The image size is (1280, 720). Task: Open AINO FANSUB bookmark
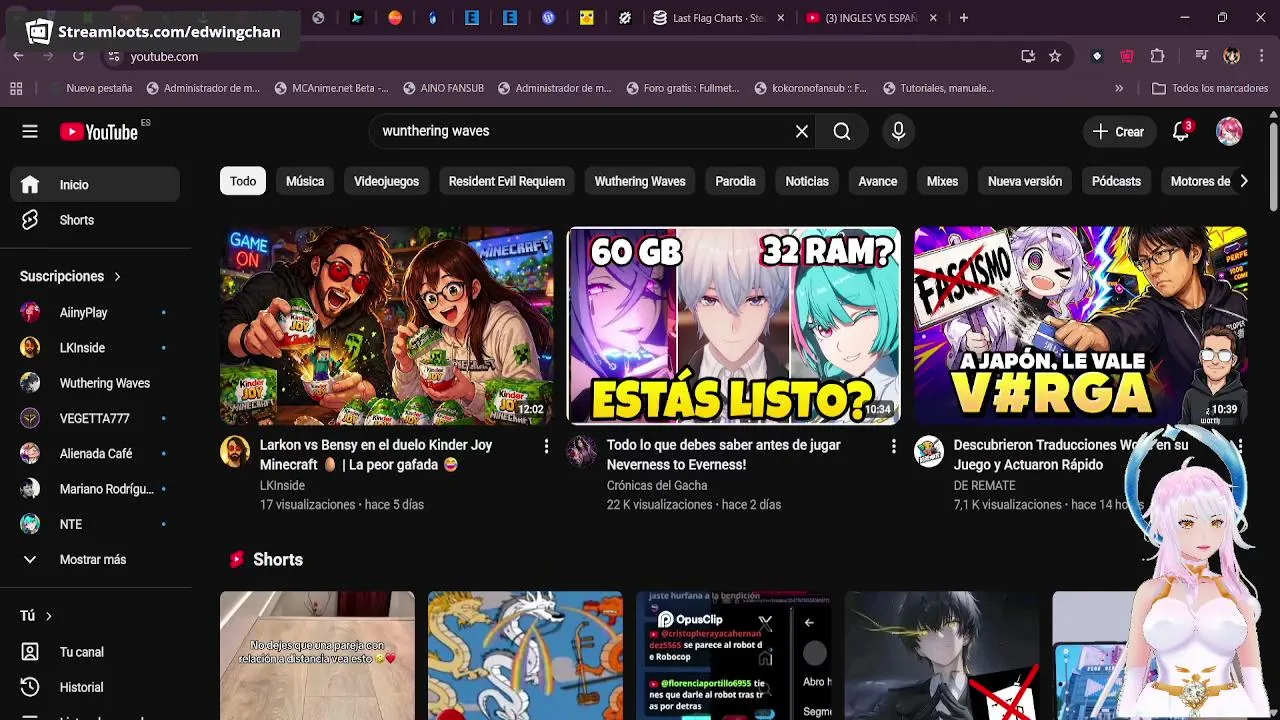point(443,88)
